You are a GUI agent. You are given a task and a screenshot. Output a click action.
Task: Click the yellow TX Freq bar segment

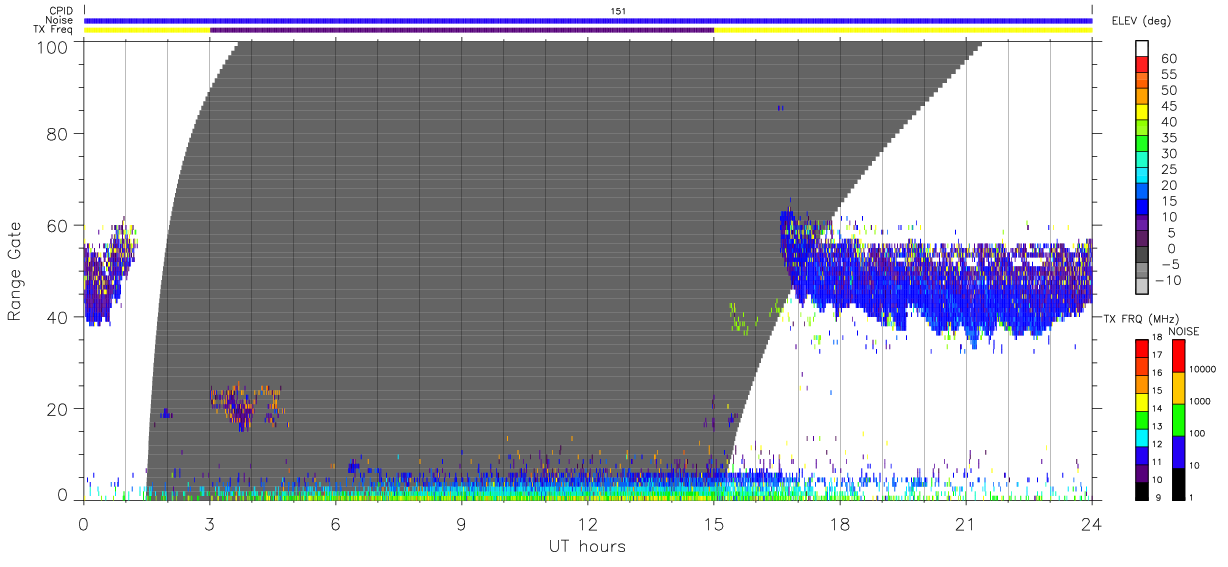point(903,30)
